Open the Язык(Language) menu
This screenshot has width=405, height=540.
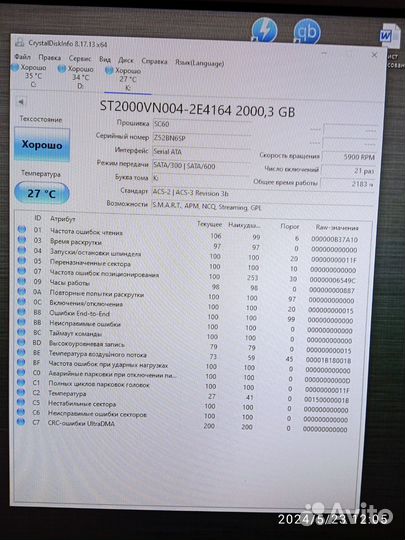pos(199,63)
